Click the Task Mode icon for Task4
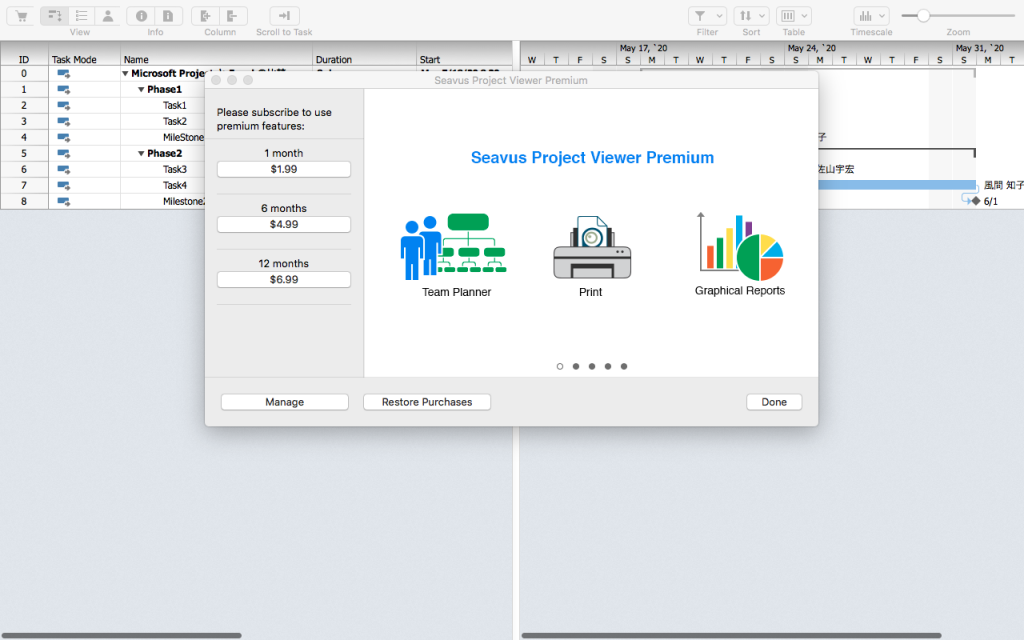 pos(63,185)
